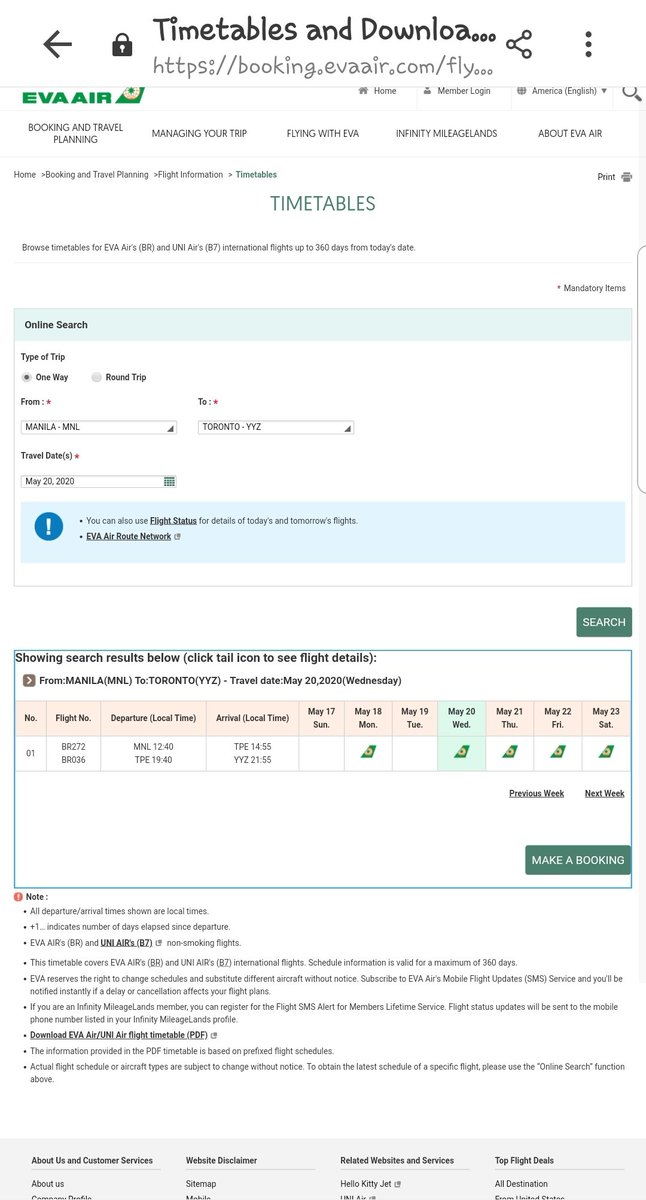Click the printer icon
This screenshot has width=646, height=1200.
point(626,177)
